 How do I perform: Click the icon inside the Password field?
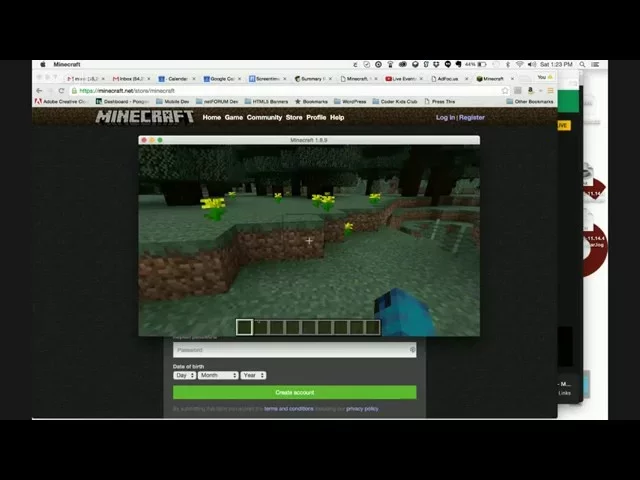(412, 349)
